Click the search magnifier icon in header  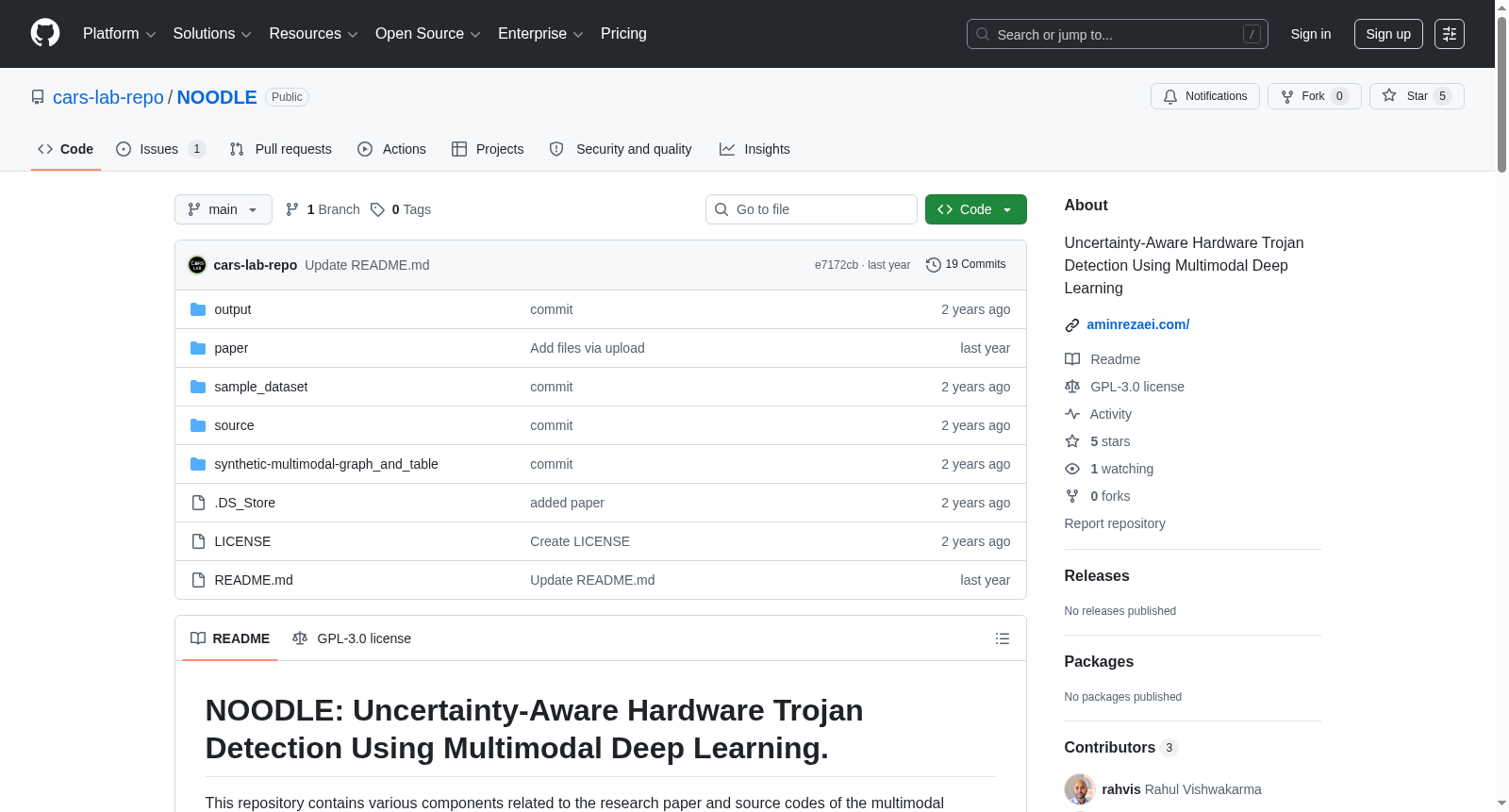coord(983,34)
